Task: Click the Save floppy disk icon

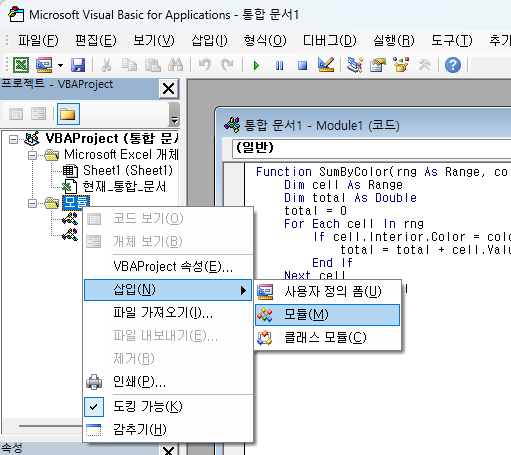Action: click(78, 65)
